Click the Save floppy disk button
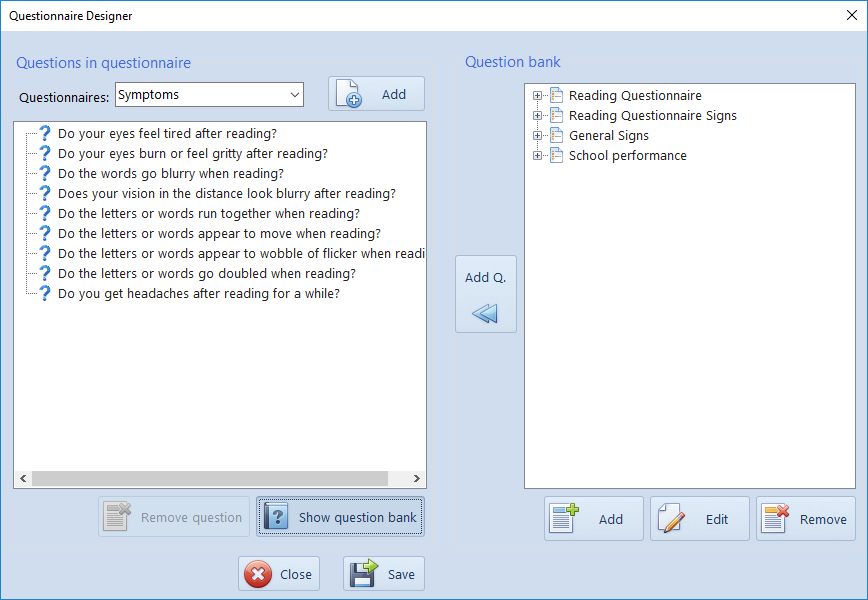The width and height of the screenshot is (868, 600). tap(383, 574)
